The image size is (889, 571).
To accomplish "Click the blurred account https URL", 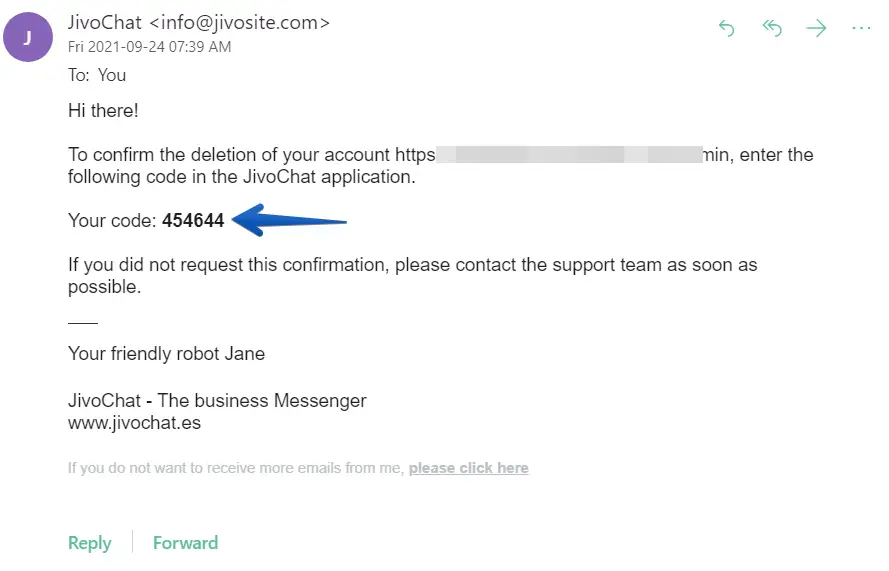I will 565,155.
